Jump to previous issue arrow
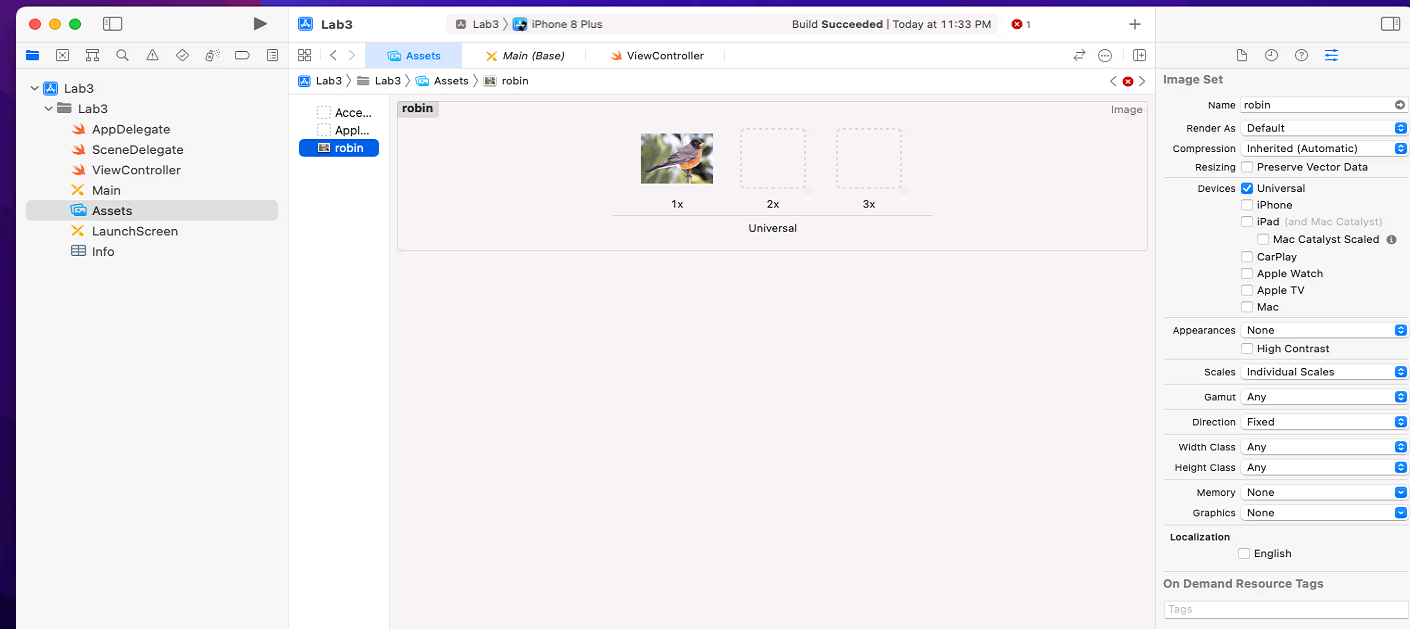The width and height of the screenshot is (1410, 629). click(x=1113, y=81)
